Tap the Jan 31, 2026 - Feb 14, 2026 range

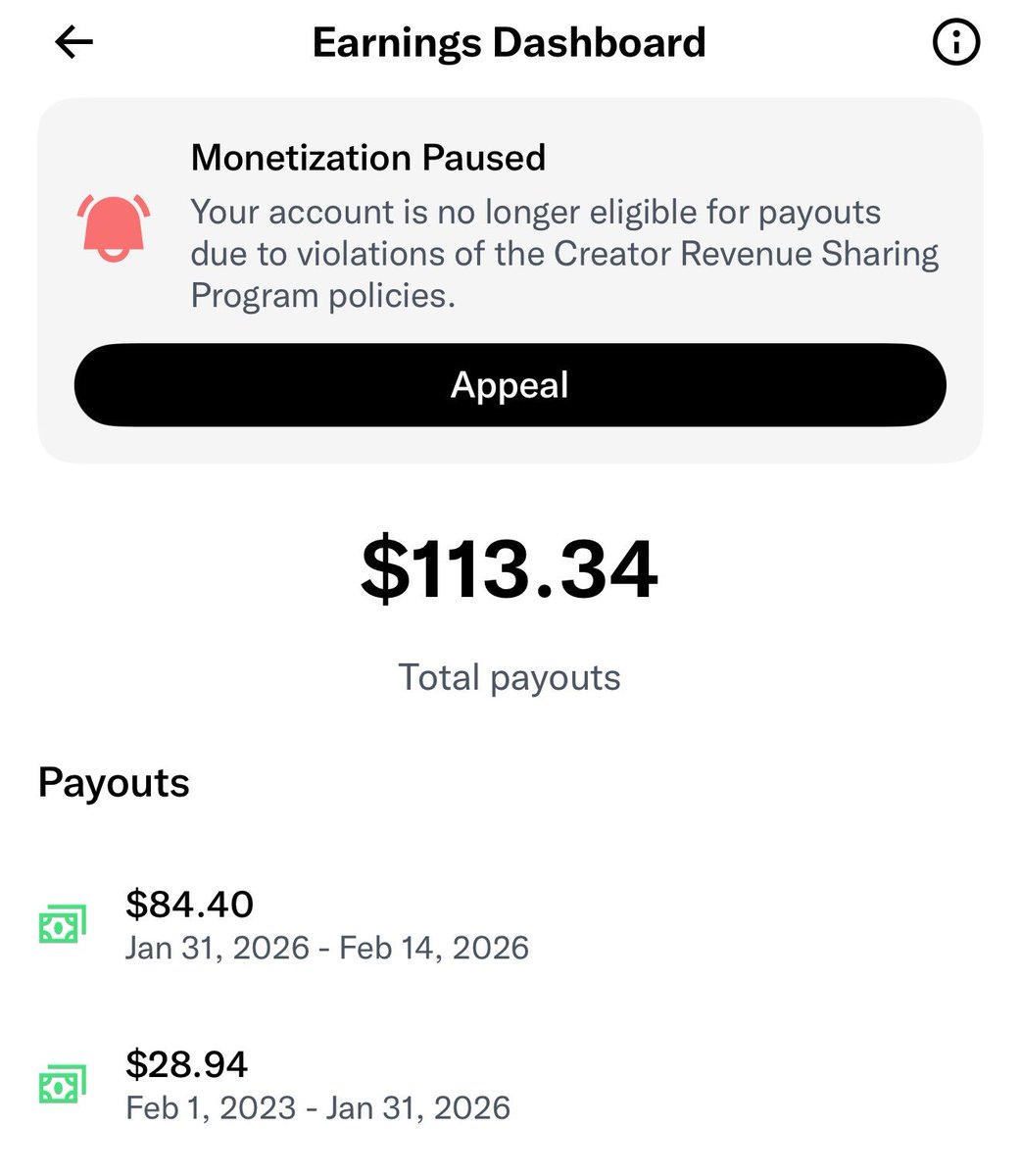point(327,948)
